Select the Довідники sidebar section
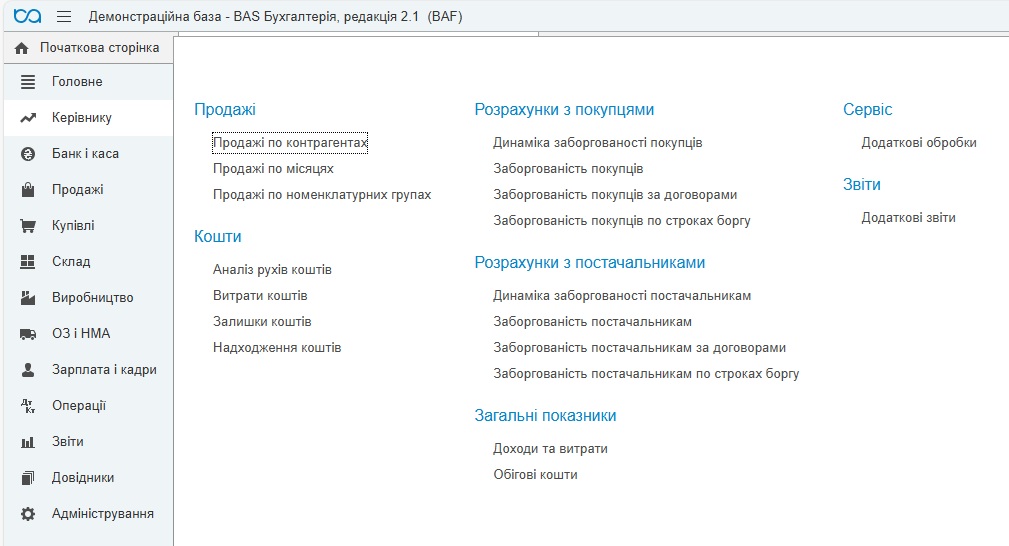This screenshot has width=1009, height=546. [83, 478]
